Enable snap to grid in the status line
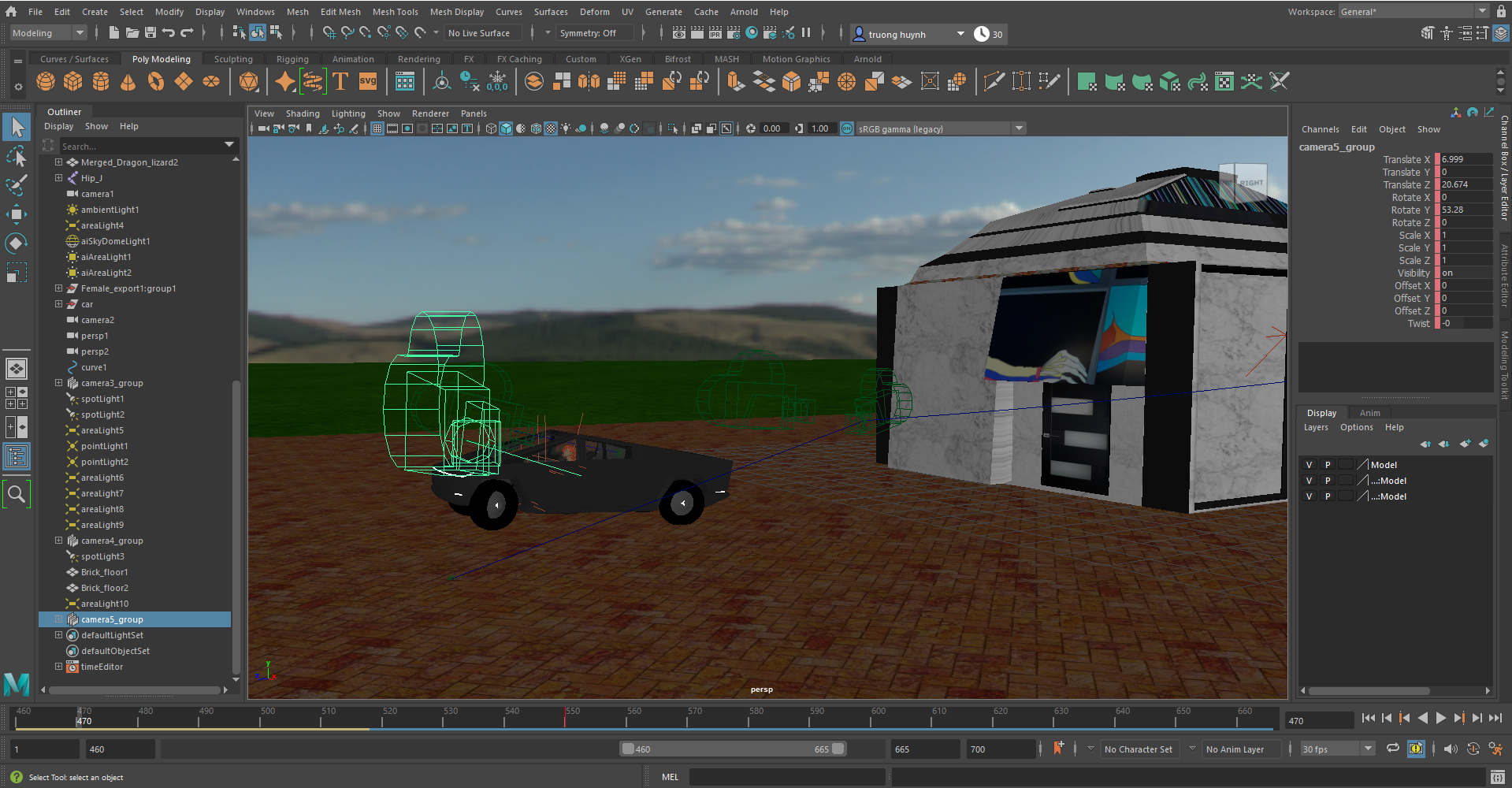 pos(329,34)
